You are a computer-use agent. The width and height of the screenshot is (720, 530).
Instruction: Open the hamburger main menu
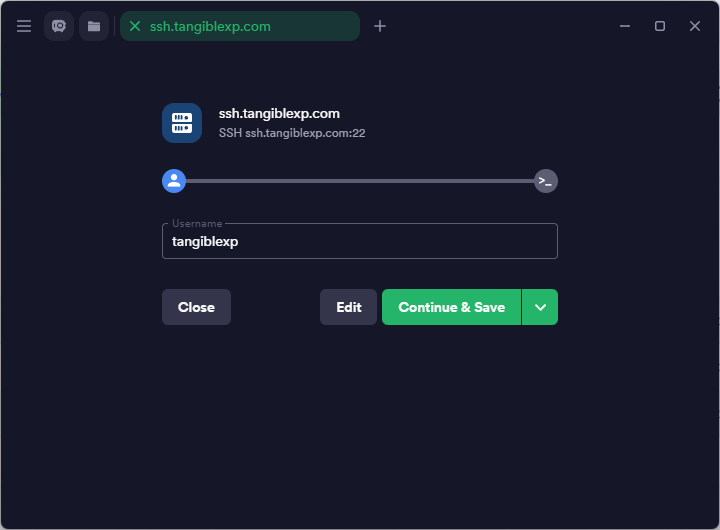click(24, 26)
